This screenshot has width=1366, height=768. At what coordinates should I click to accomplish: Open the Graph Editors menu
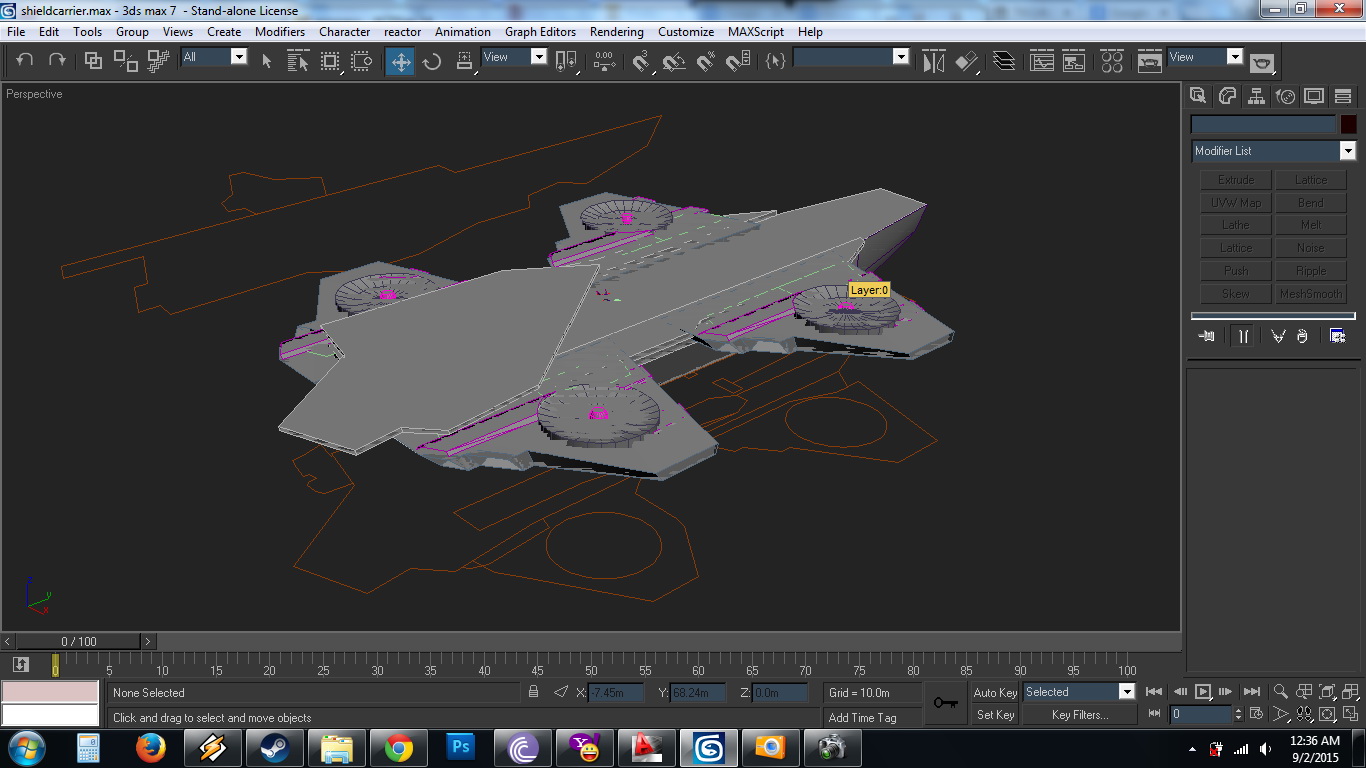[x=540, y=32]
